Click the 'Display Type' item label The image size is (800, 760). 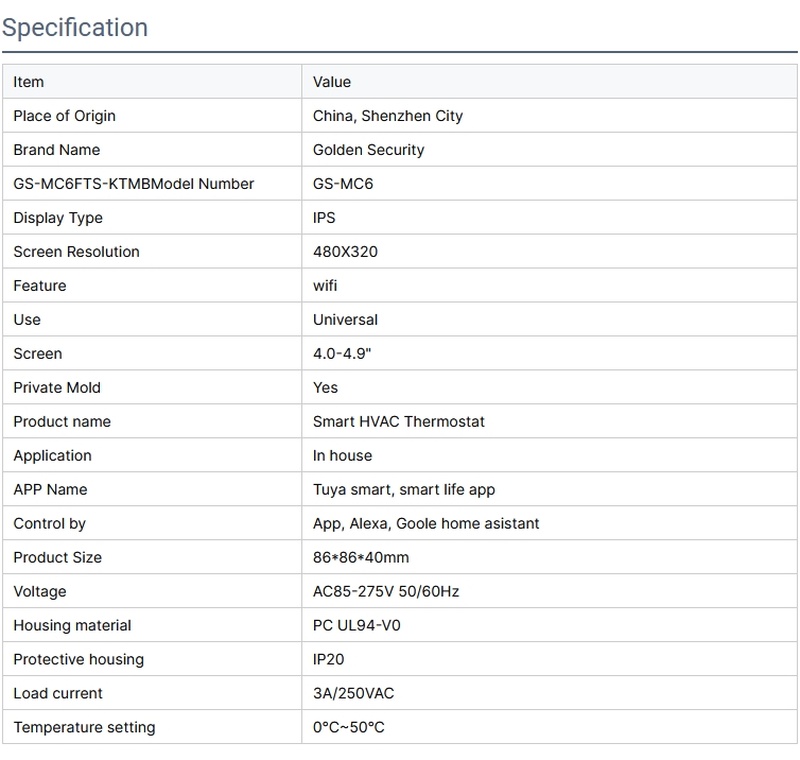click(x=58, y=218)
